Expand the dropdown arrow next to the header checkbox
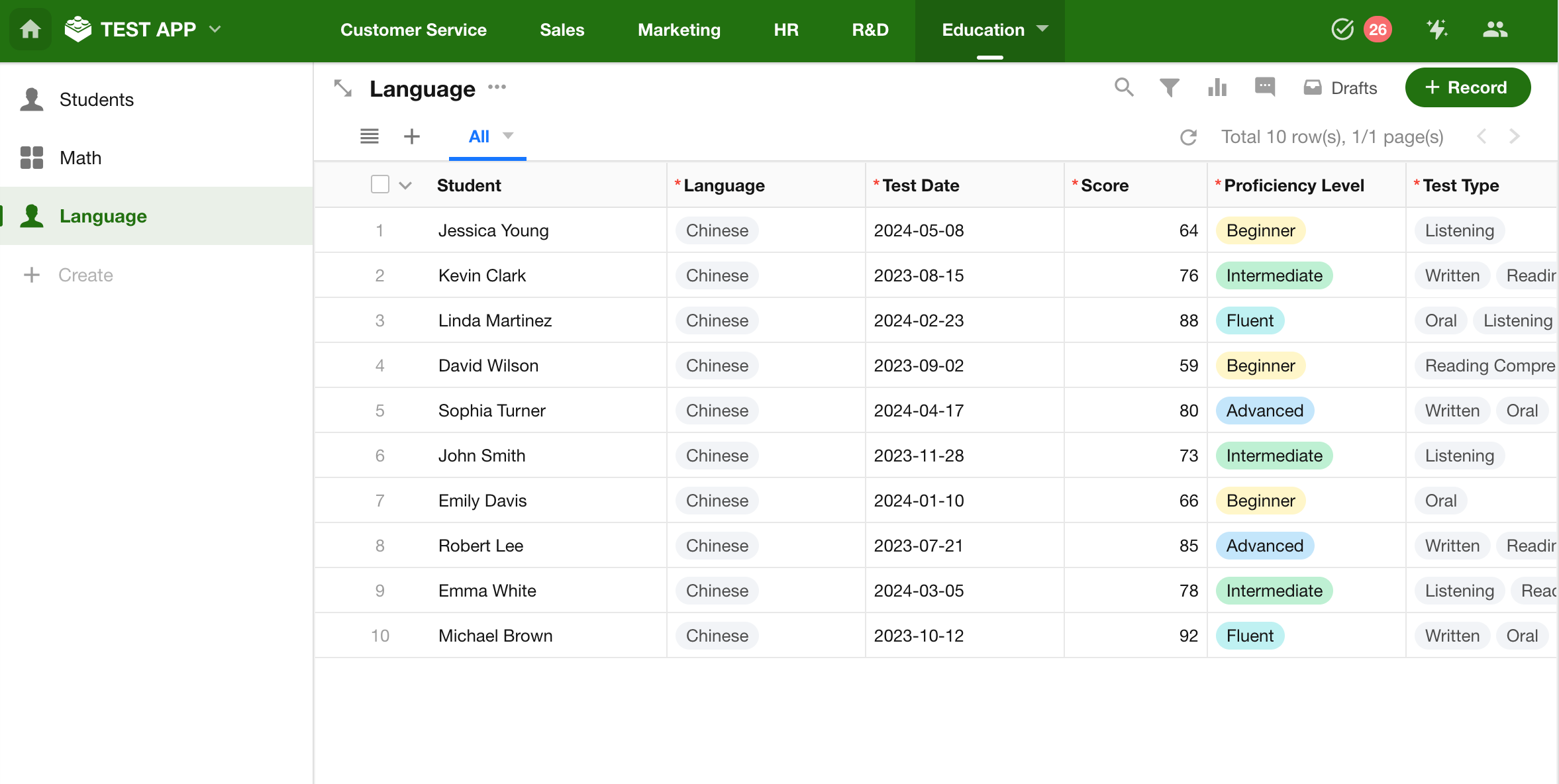1559x784 pixels. [x=405, y=185]
